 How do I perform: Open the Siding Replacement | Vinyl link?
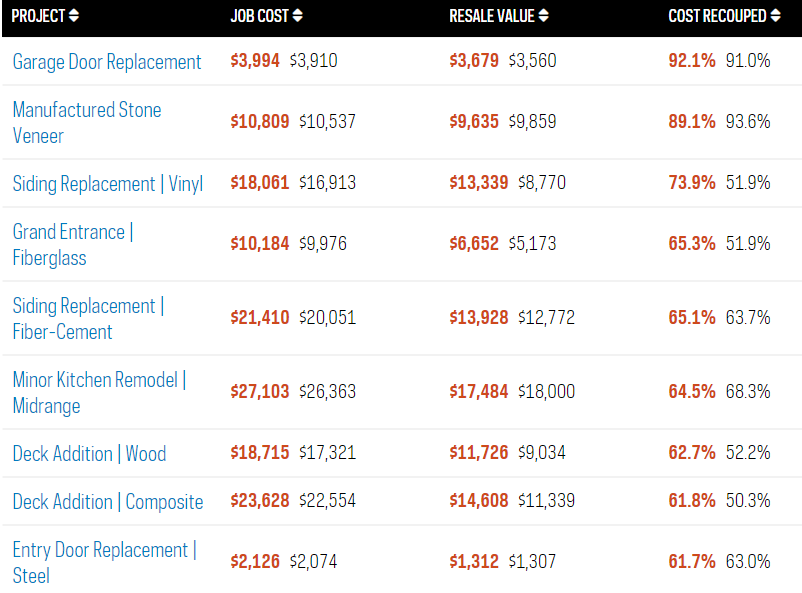[x=108, y=184]
